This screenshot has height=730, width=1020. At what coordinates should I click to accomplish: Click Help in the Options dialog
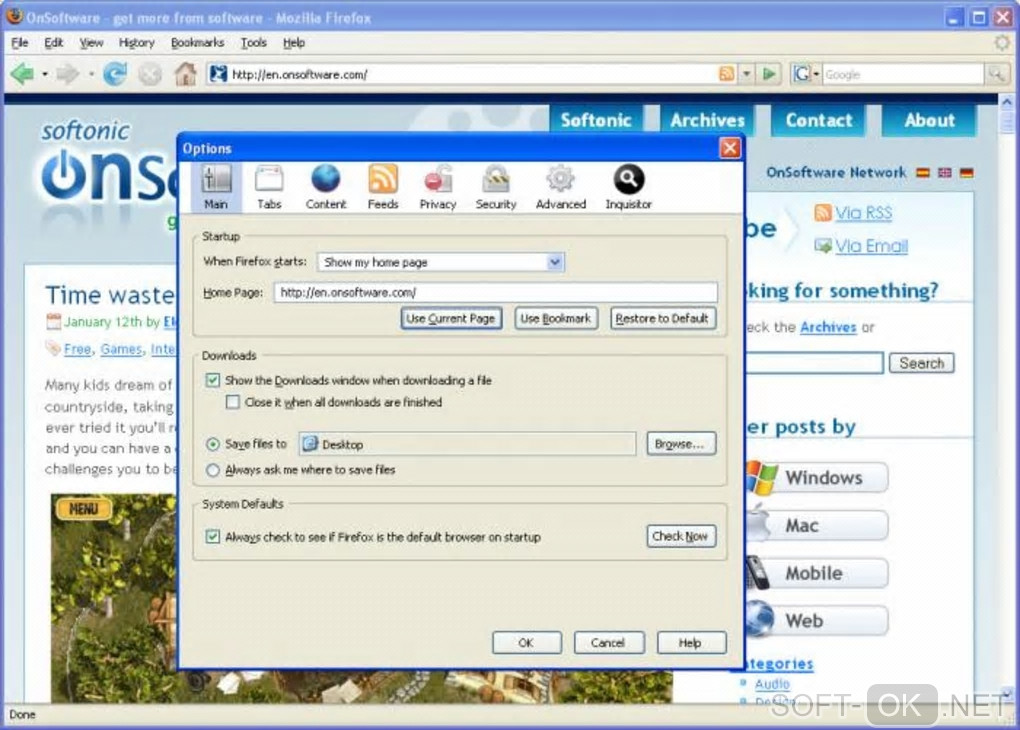tap(690, 642)
